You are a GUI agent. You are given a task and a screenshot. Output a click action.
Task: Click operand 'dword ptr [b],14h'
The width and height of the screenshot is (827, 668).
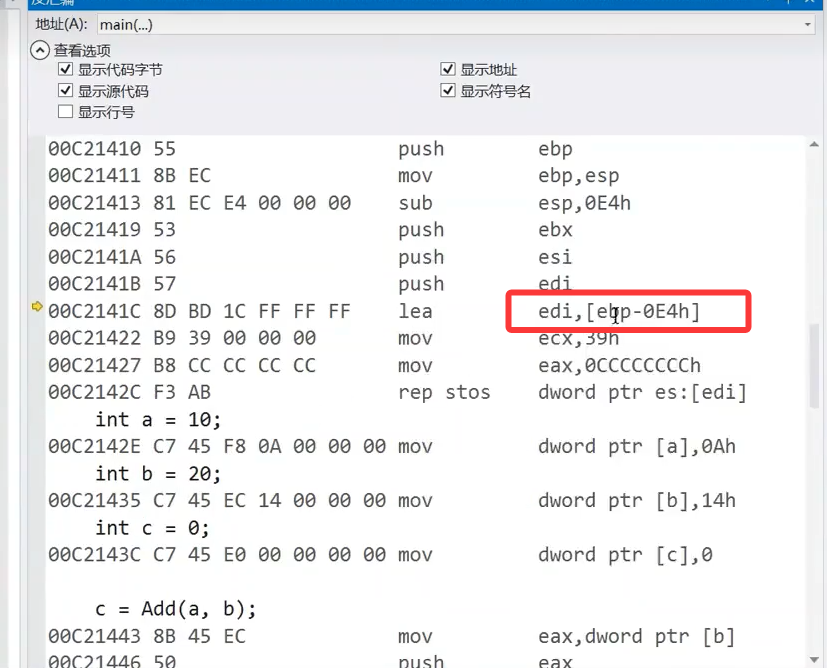point(637,501)
